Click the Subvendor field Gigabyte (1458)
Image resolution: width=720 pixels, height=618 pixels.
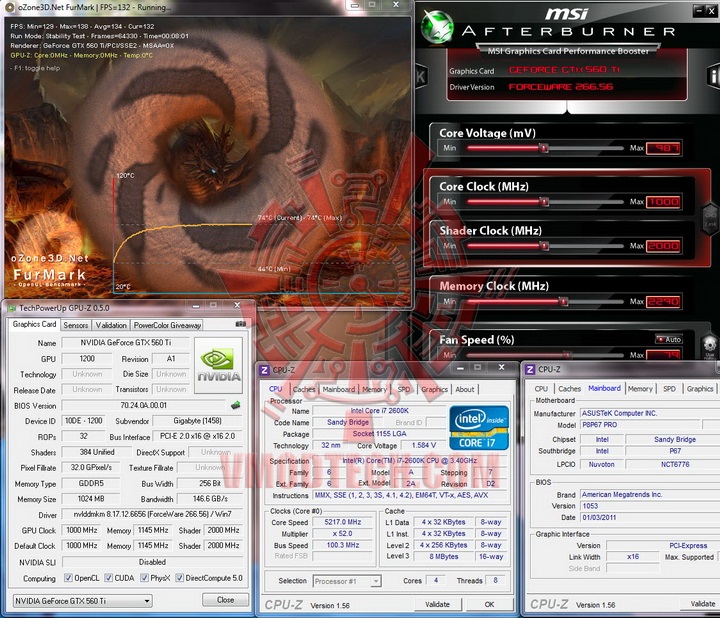[x=197, y=421]
